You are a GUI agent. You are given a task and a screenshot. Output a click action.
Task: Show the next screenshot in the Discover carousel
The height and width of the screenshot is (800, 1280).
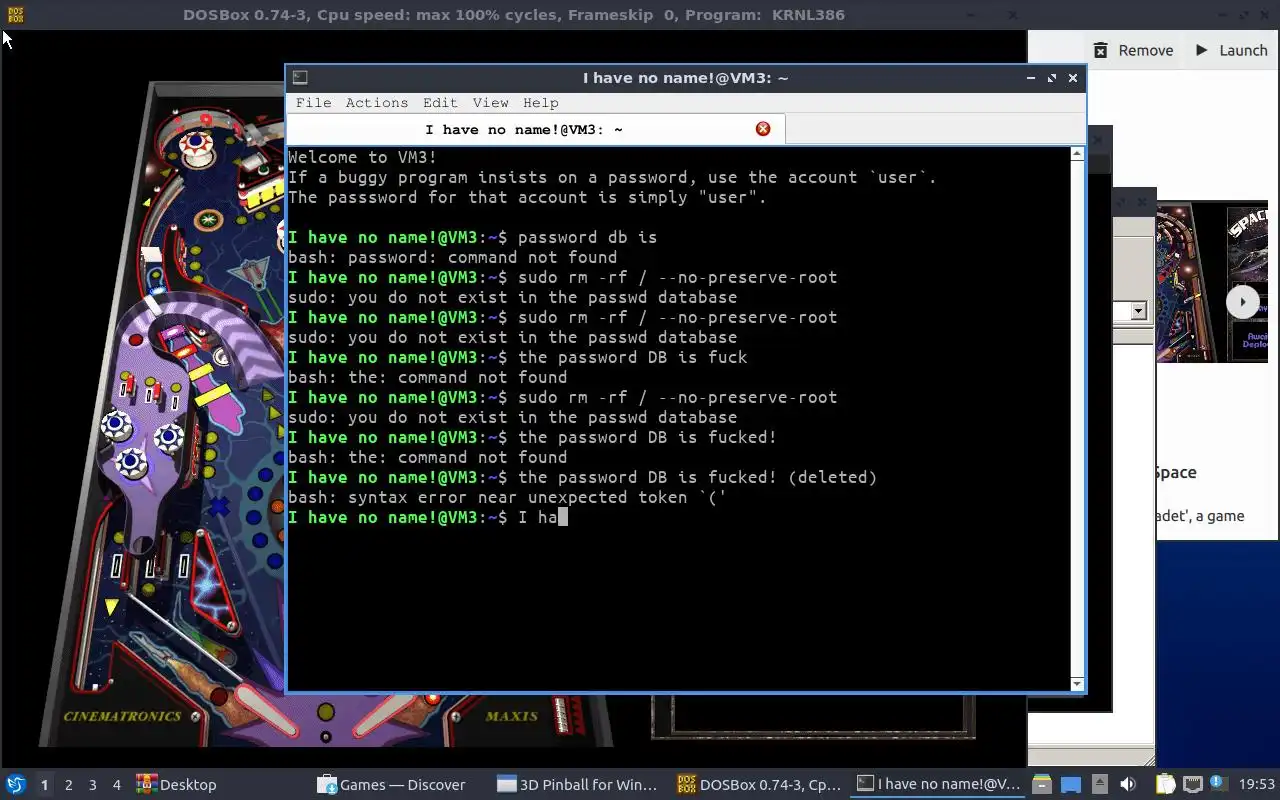click(x=1243, y=302)
